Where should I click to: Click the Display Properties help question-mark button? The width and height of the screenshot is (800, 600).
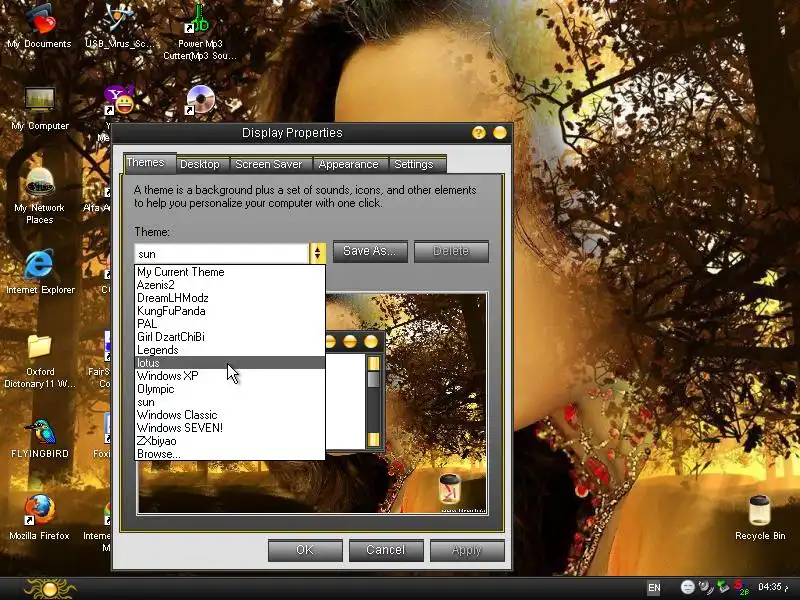click(x=479, y=133)
